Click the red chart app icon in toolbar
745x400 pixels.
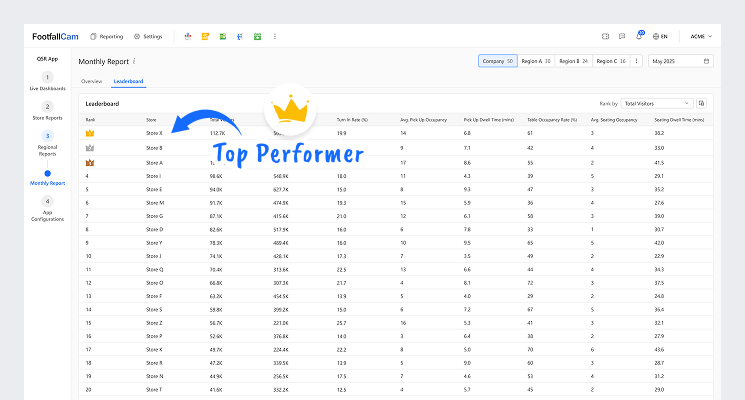pos(188,37)
